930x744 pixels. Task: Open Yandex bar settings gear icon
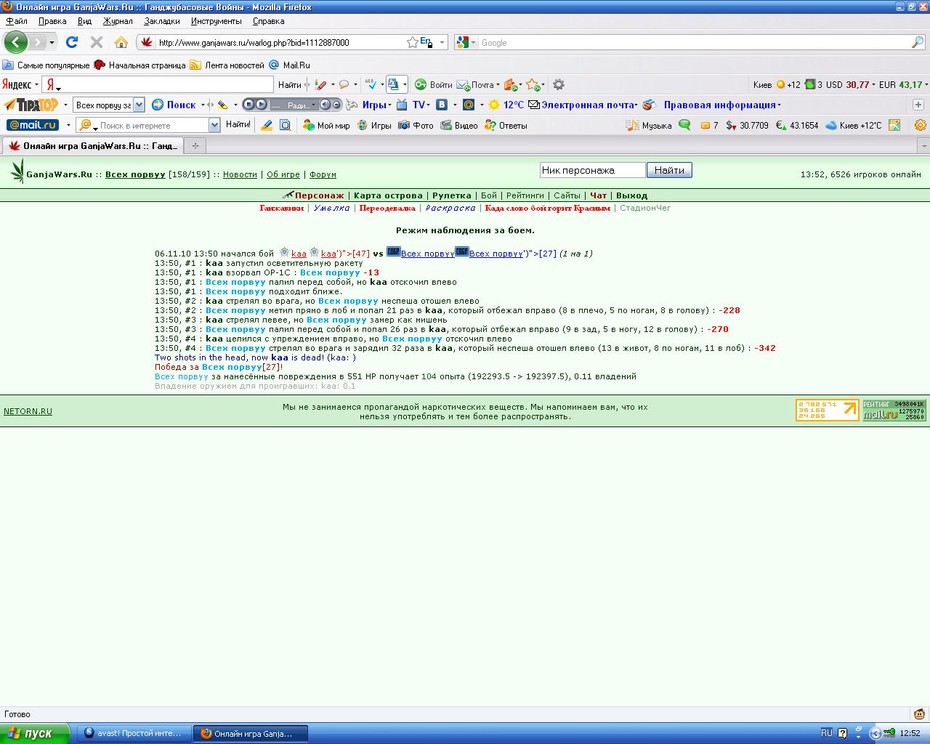point(558,85)
